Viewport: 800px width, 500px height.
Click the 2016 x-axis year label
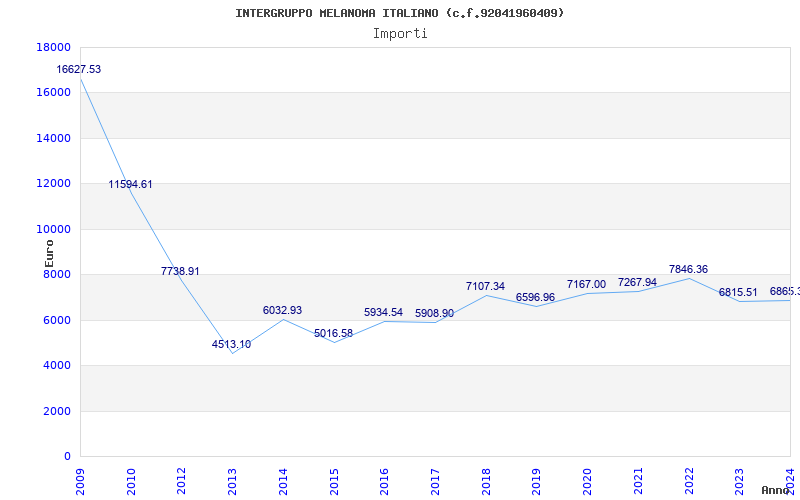coord(384,481)
